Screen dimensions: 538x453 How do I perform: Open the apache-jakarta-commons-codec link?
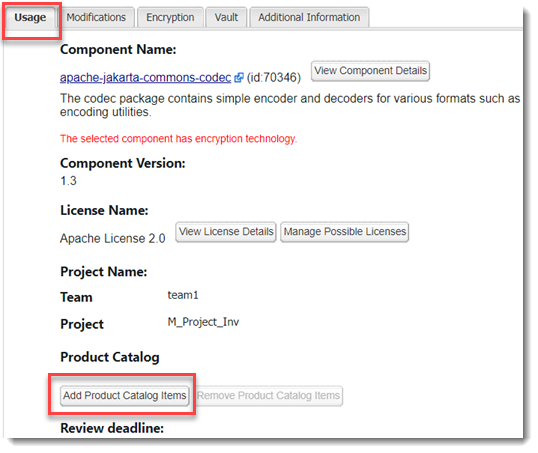(x=145, y=78)
